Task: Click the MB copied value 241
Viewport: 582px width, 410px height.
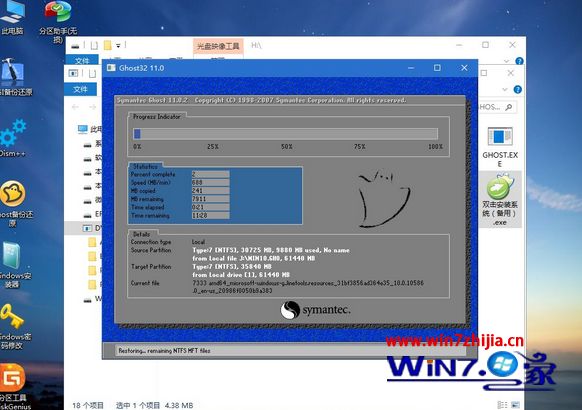Action: 210,190
